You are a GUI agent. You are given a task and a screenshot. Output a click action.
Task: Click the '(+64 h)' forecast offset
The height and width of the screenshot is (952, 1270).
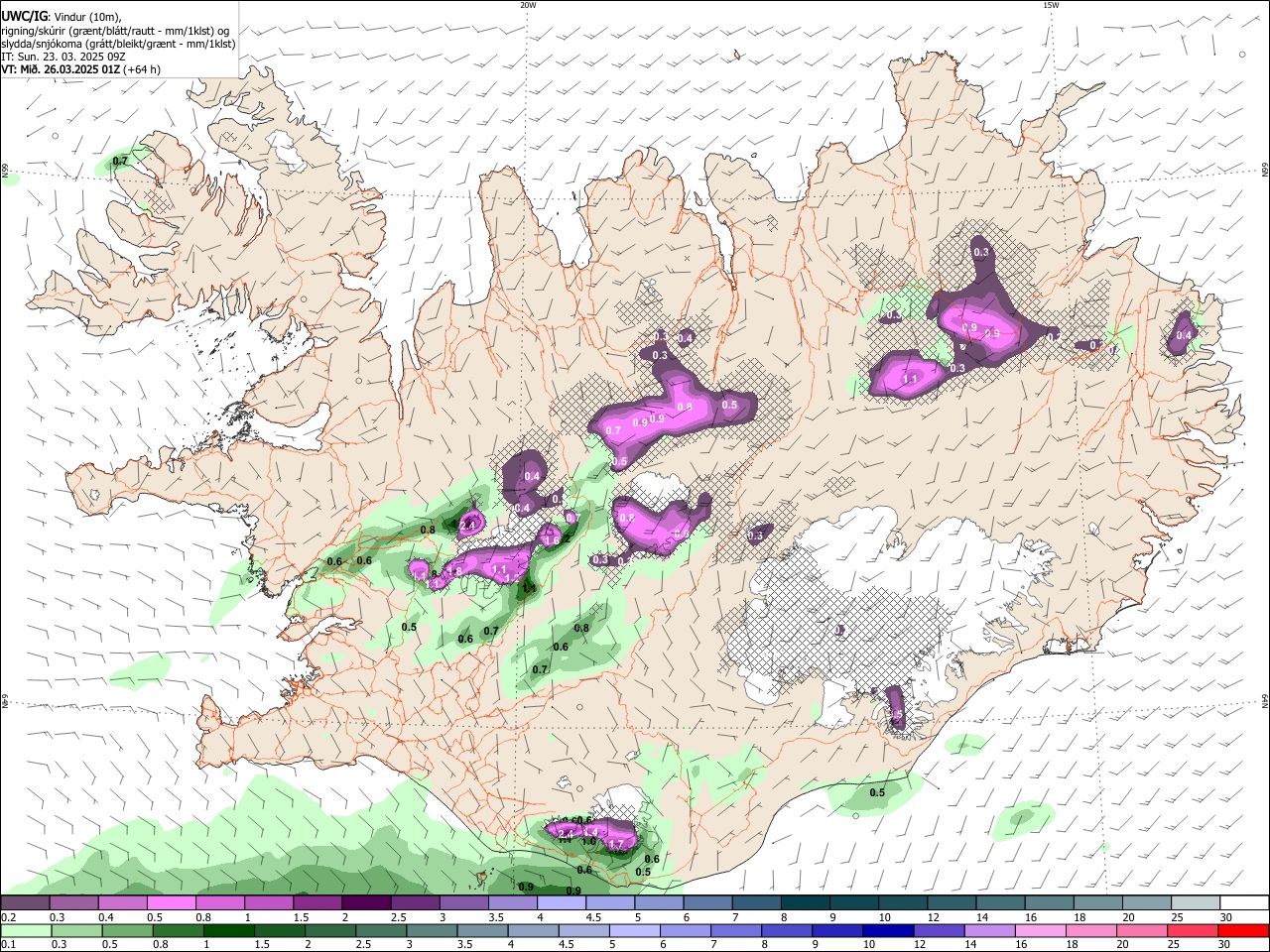(142, 69)
